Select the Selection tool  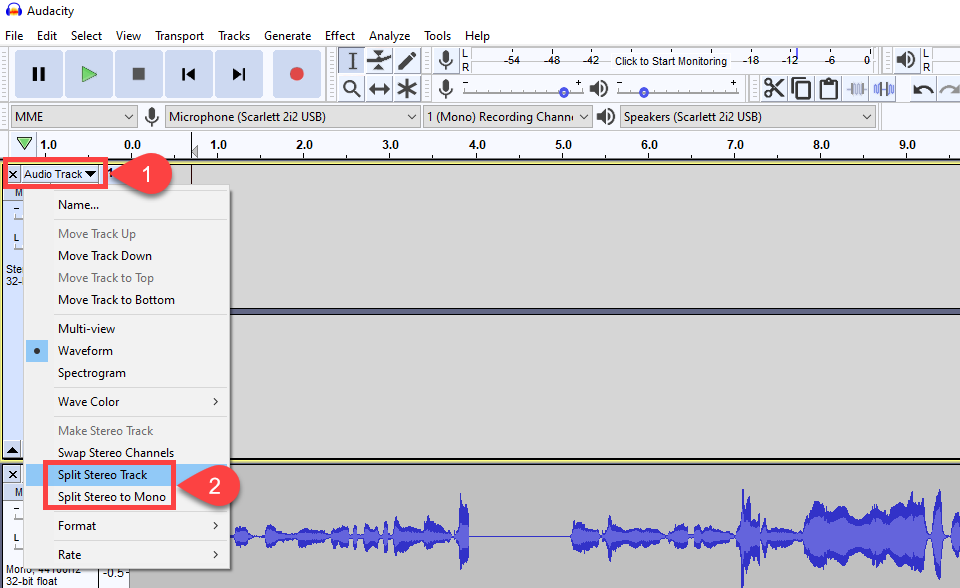(x=351, y=60)
